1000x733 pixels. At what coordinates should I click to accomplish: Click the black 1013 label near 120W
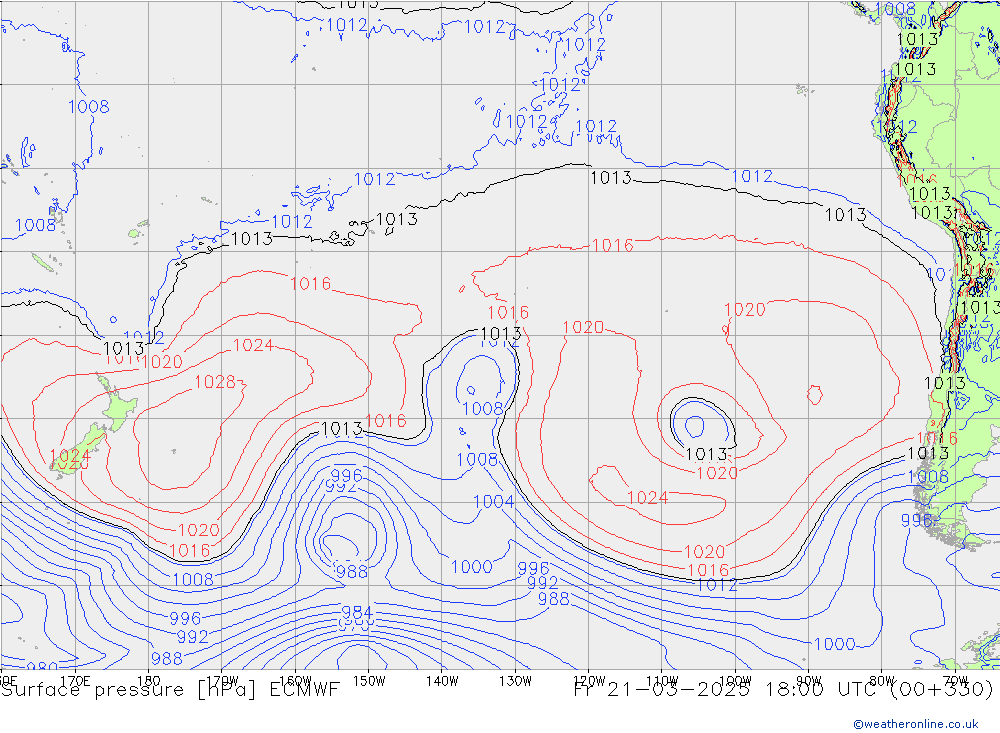610,178
